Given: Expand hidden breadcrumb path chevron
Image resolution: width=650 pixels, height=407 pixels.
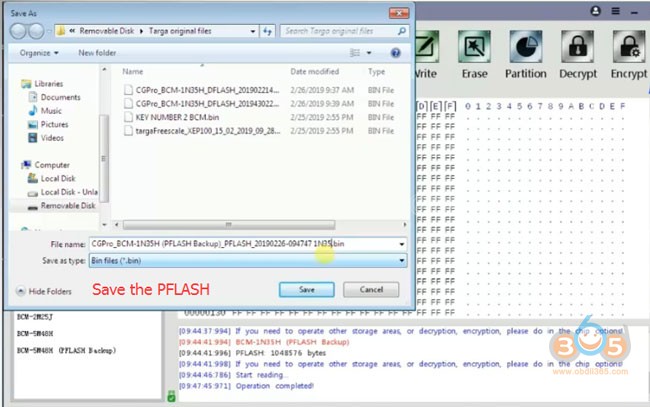Looking at the screenshot, I should [72, 31].
